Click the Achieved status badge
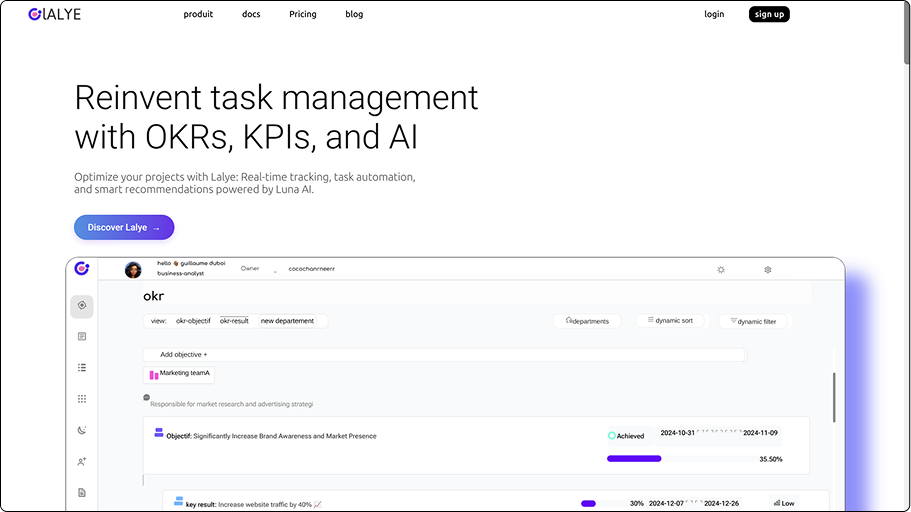This screenshot has width=911, height=512. click(626, 436)
